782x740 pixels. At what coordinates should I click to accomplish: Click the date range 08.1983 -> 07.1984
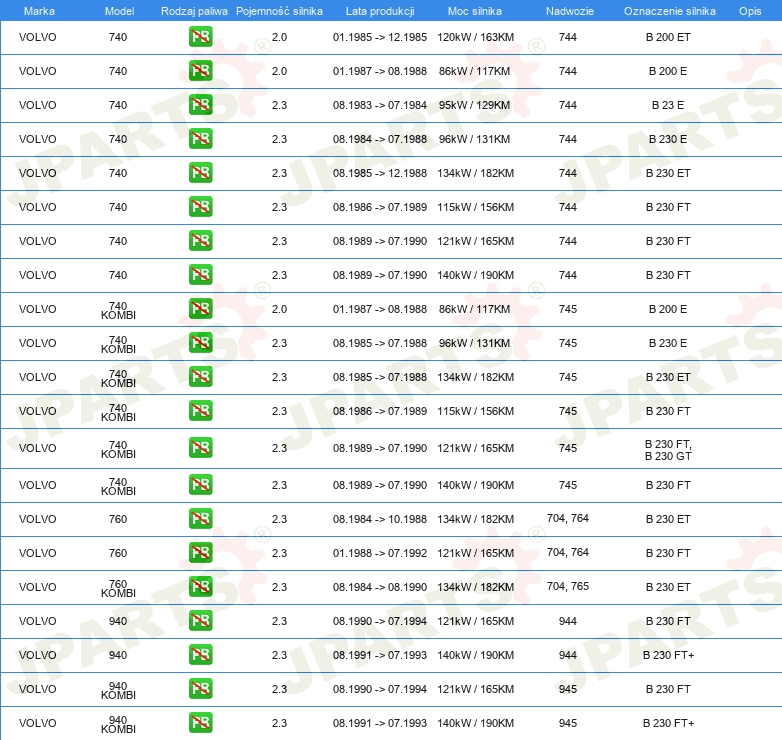pos(380,105)
